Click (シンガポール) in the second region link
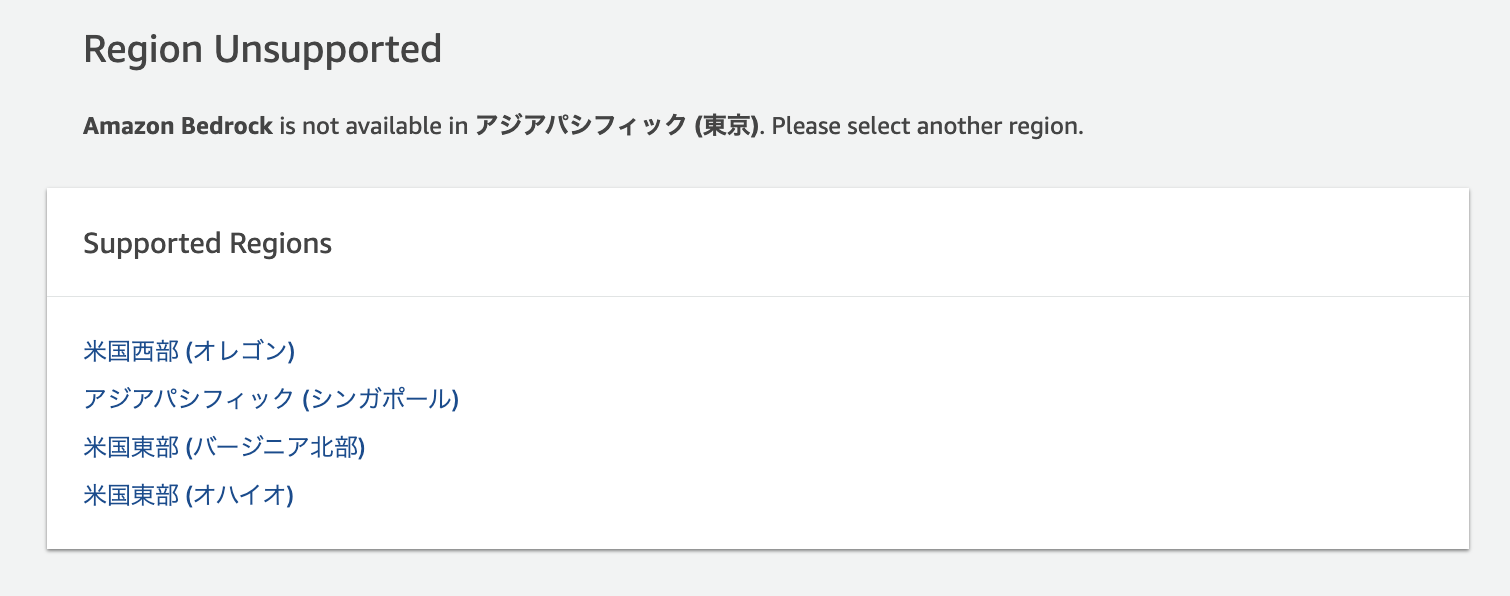 tap(380, 399)
